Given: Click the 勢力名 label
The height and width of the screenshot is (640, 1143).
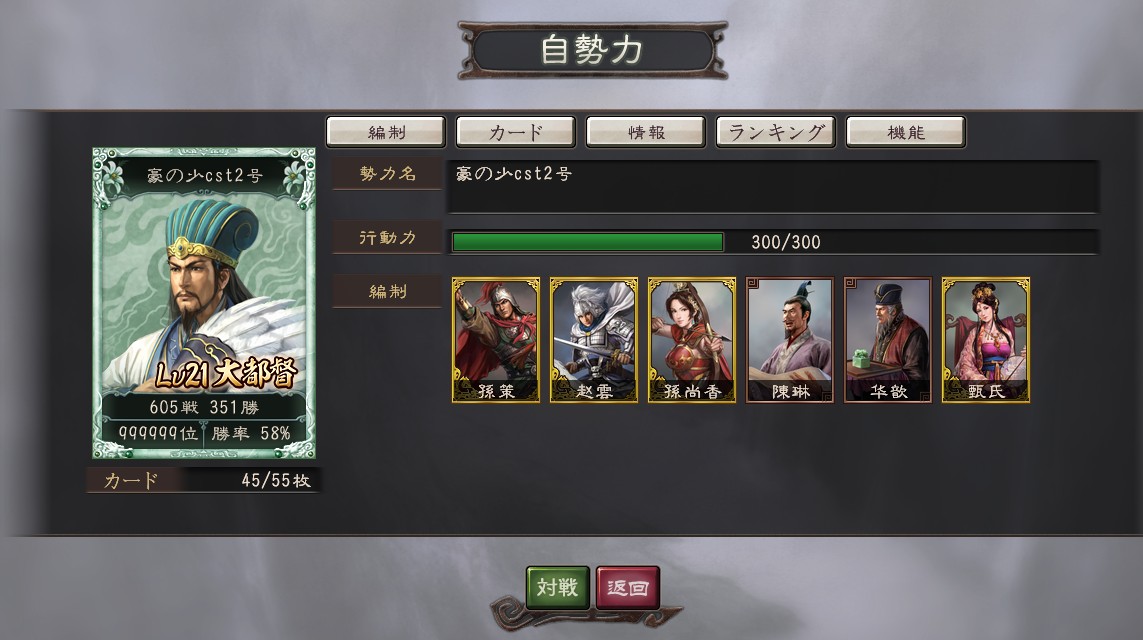Looking at the screenshot, I should (x=387, y=173).
